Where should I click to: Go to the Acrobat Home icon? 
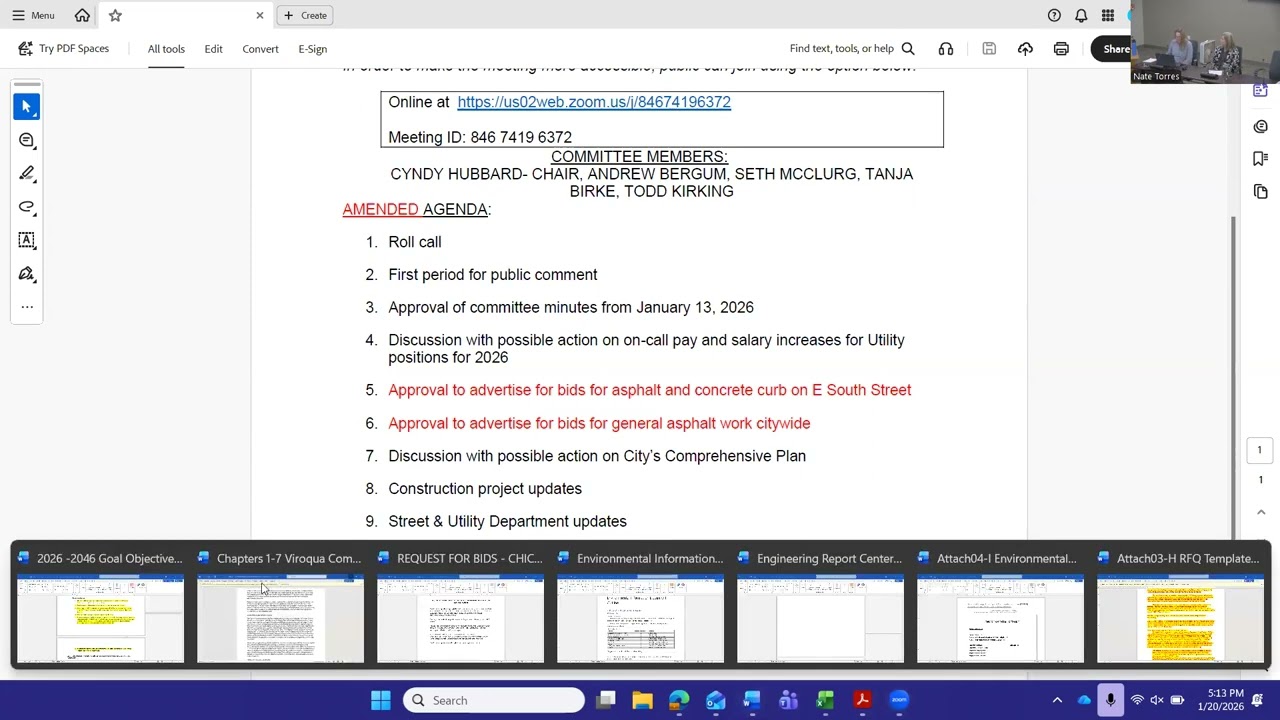[x=82, y=15]
